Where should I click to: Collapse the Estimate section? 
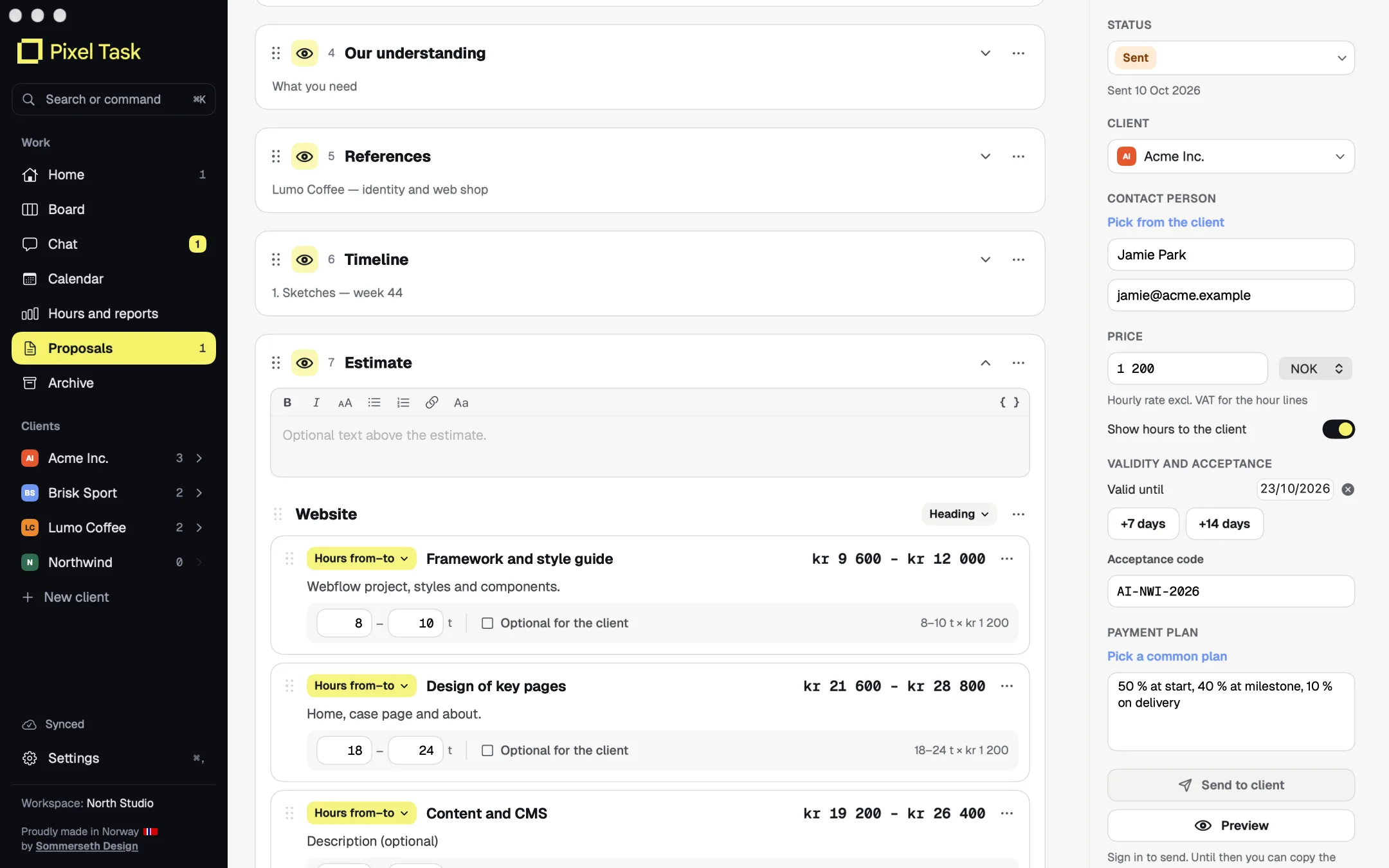(x=985, y=363)
